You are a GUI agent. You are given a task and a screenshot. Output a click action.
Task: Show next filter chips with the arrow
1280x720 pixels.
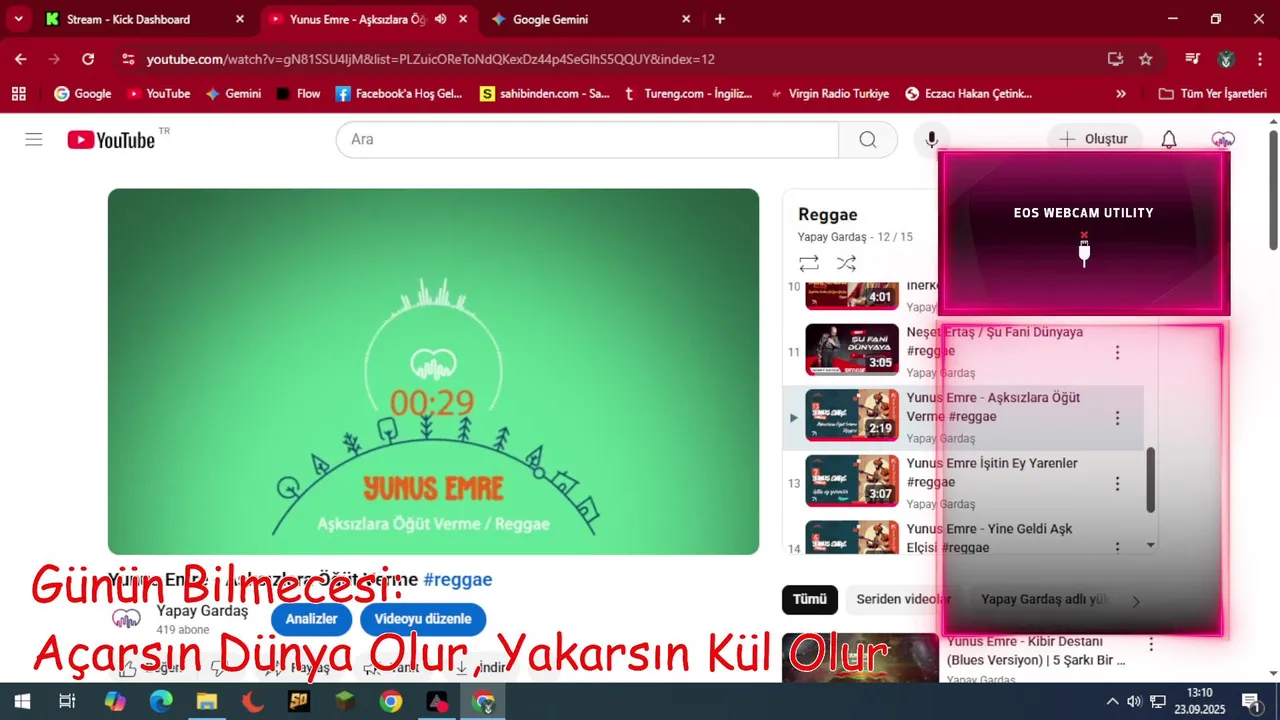[1135, 601]
